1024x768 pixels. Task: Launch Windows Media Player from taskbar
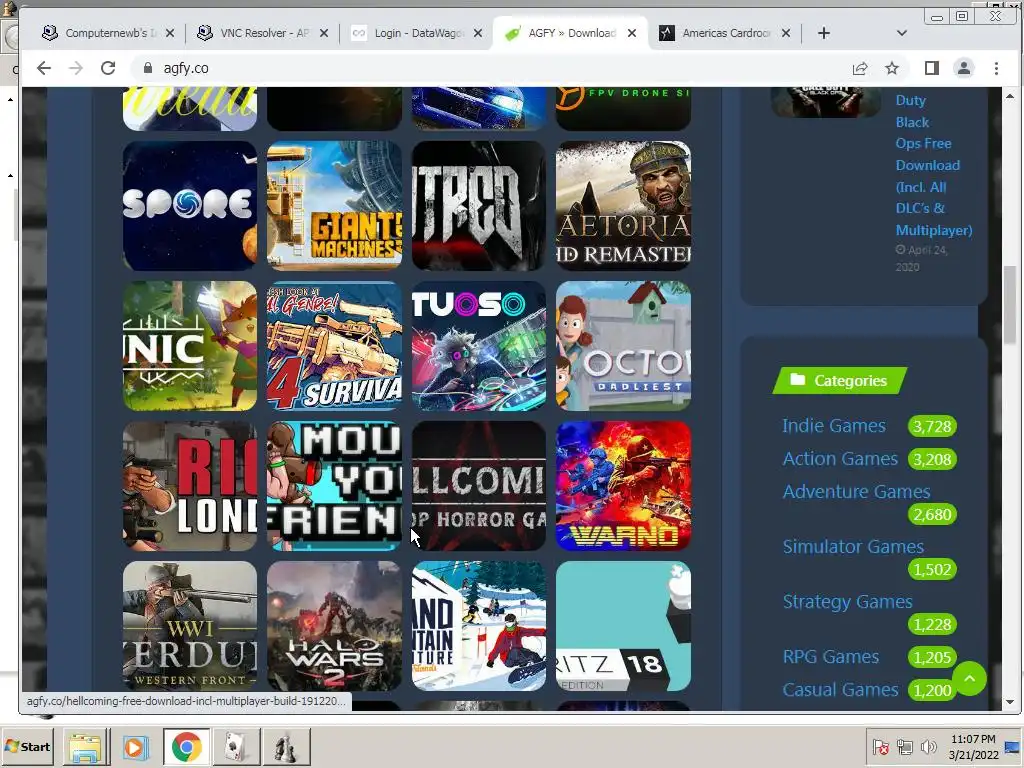point(136,747)
